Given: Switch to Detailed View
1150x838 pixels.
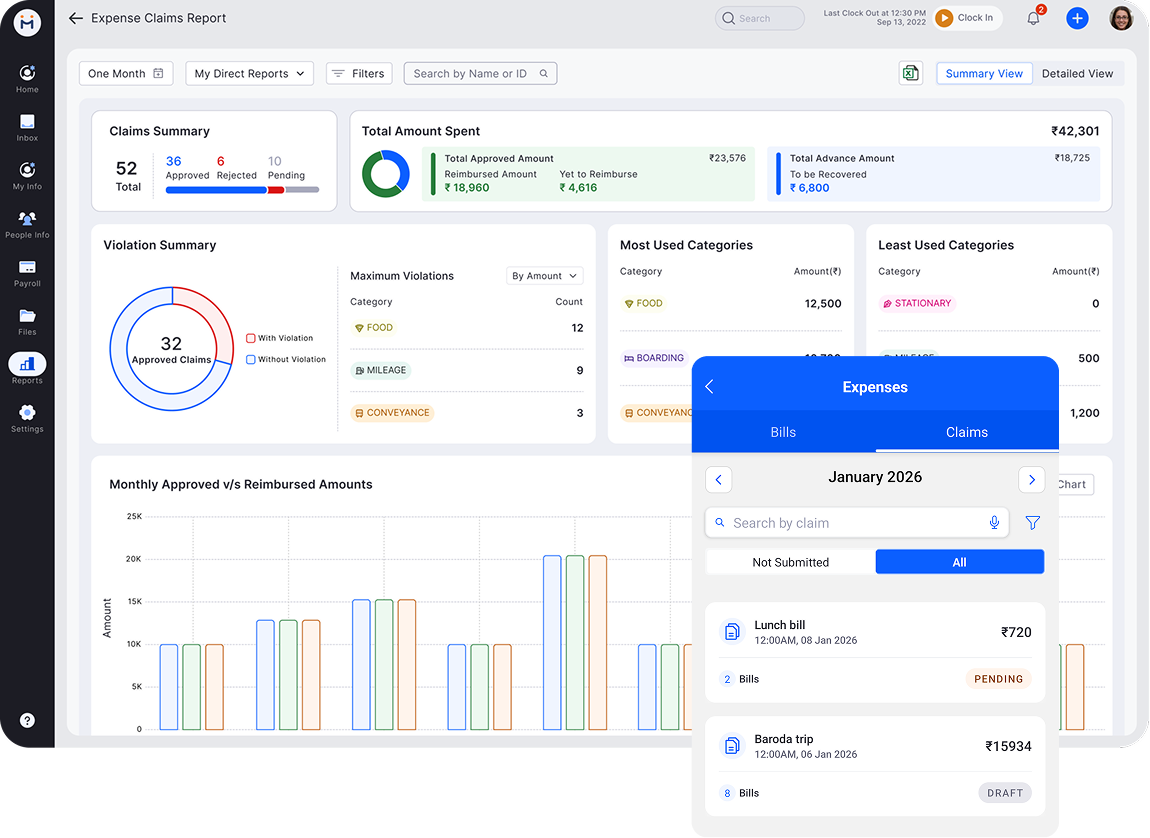Looking at the screenshot, I should pyautogui.click(x=1077, y=73).
